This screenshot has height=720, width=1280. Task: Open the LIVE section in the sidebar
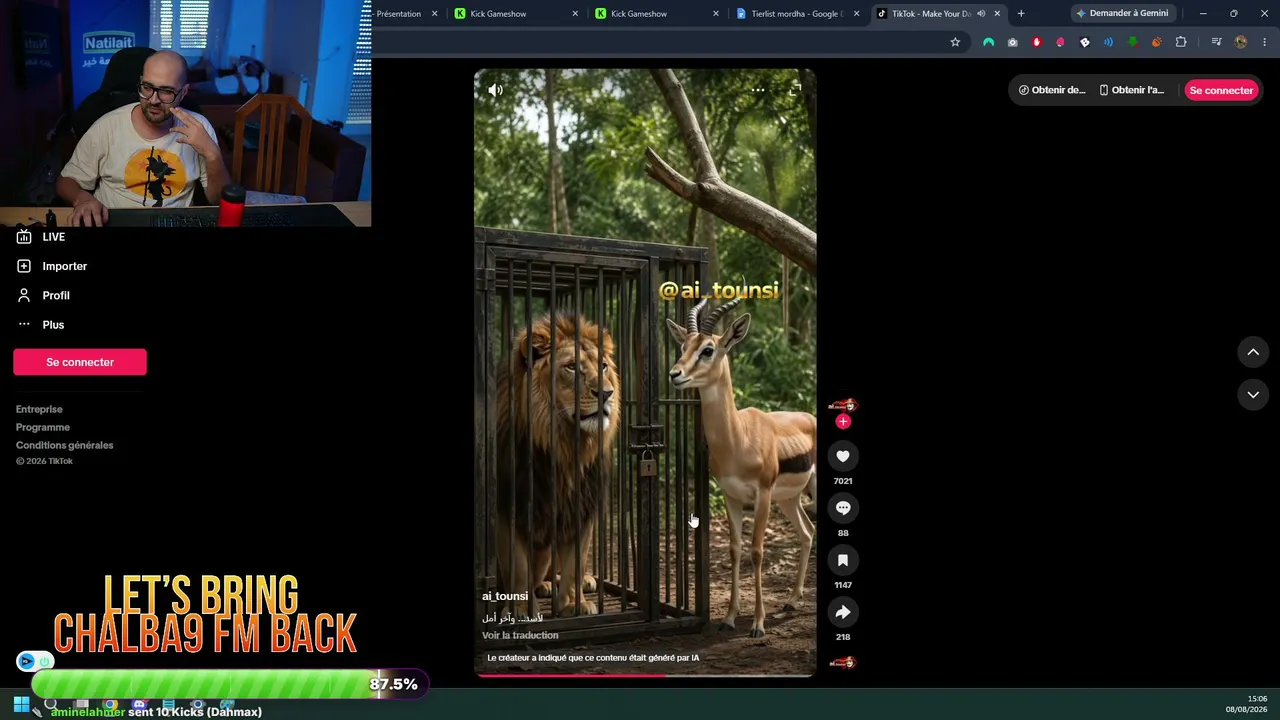coord(54,237)
